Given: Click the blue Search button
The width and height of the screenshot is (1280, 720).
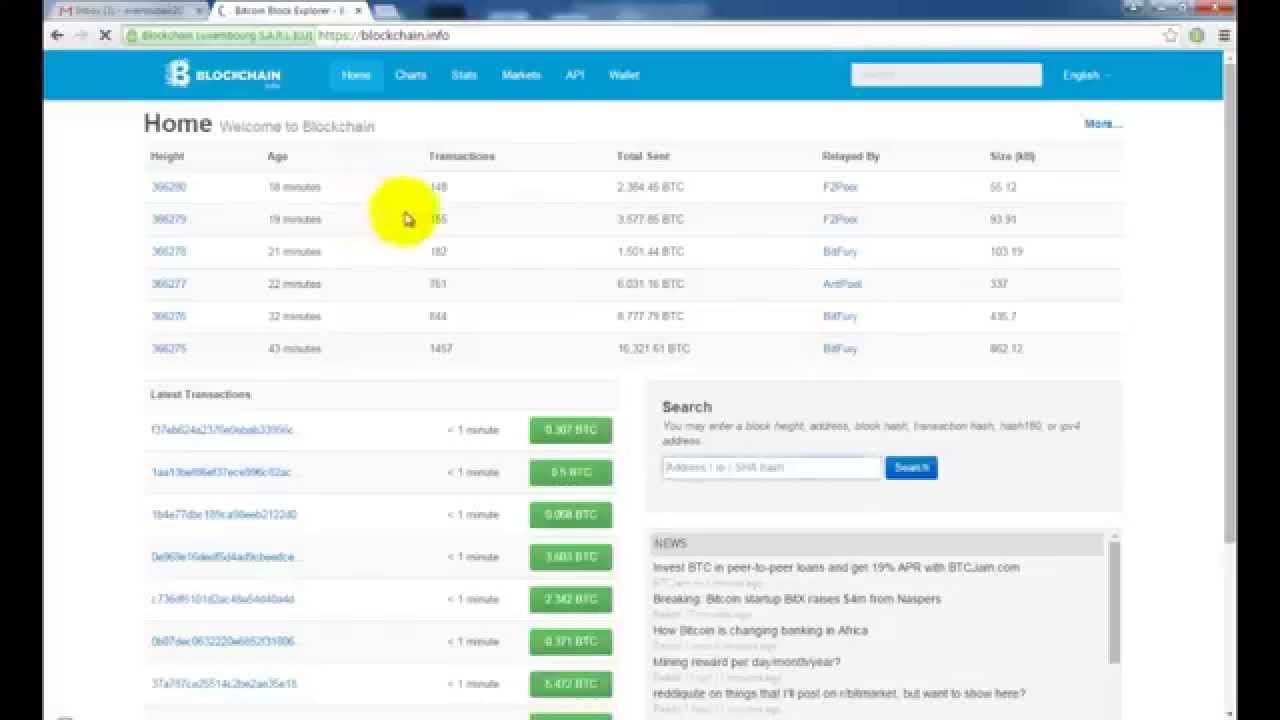Looking at the screenshot, I should pos(911,467).
